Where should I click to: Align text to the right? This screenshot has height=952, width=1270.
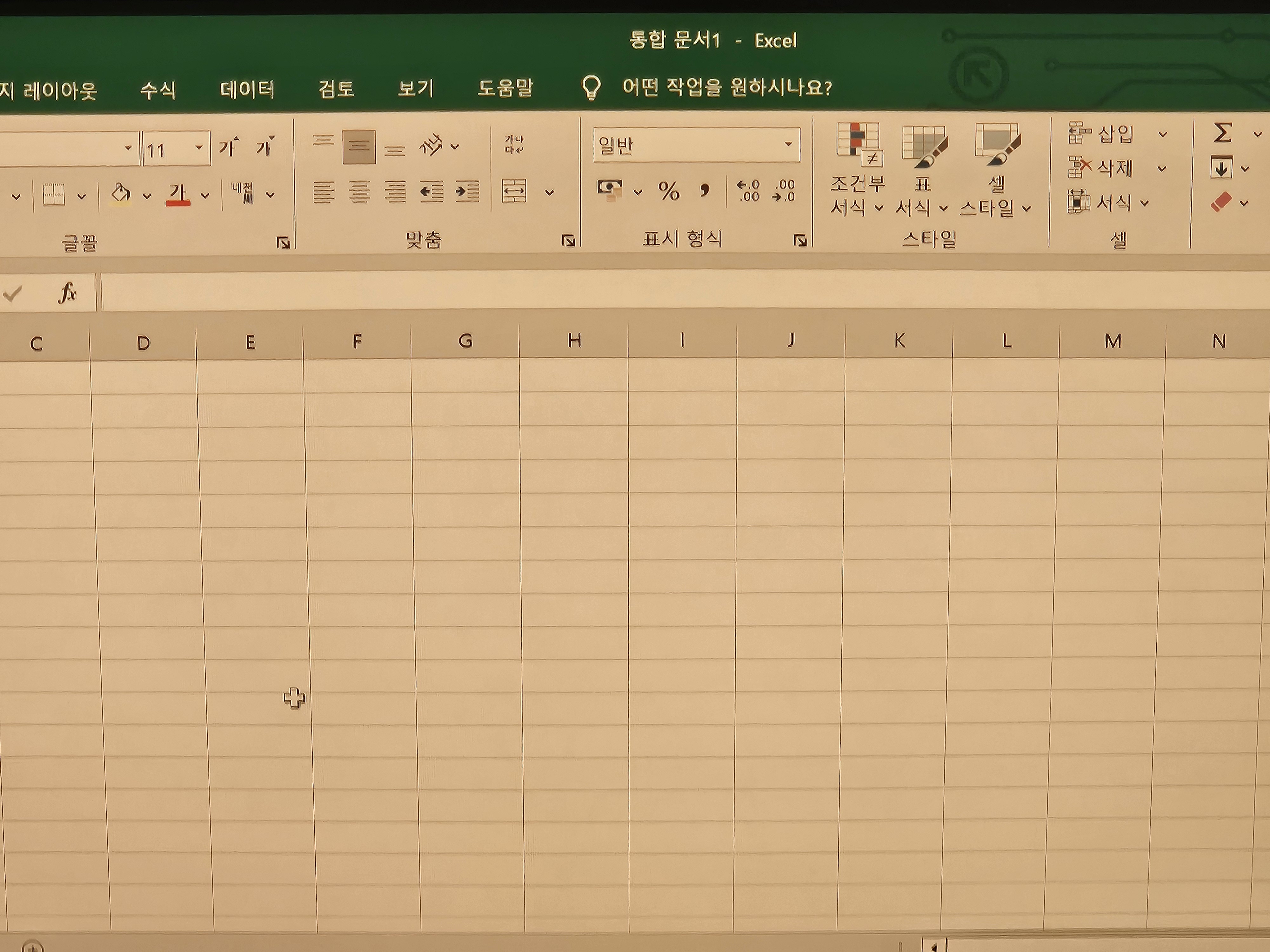[x=395, y=192]
